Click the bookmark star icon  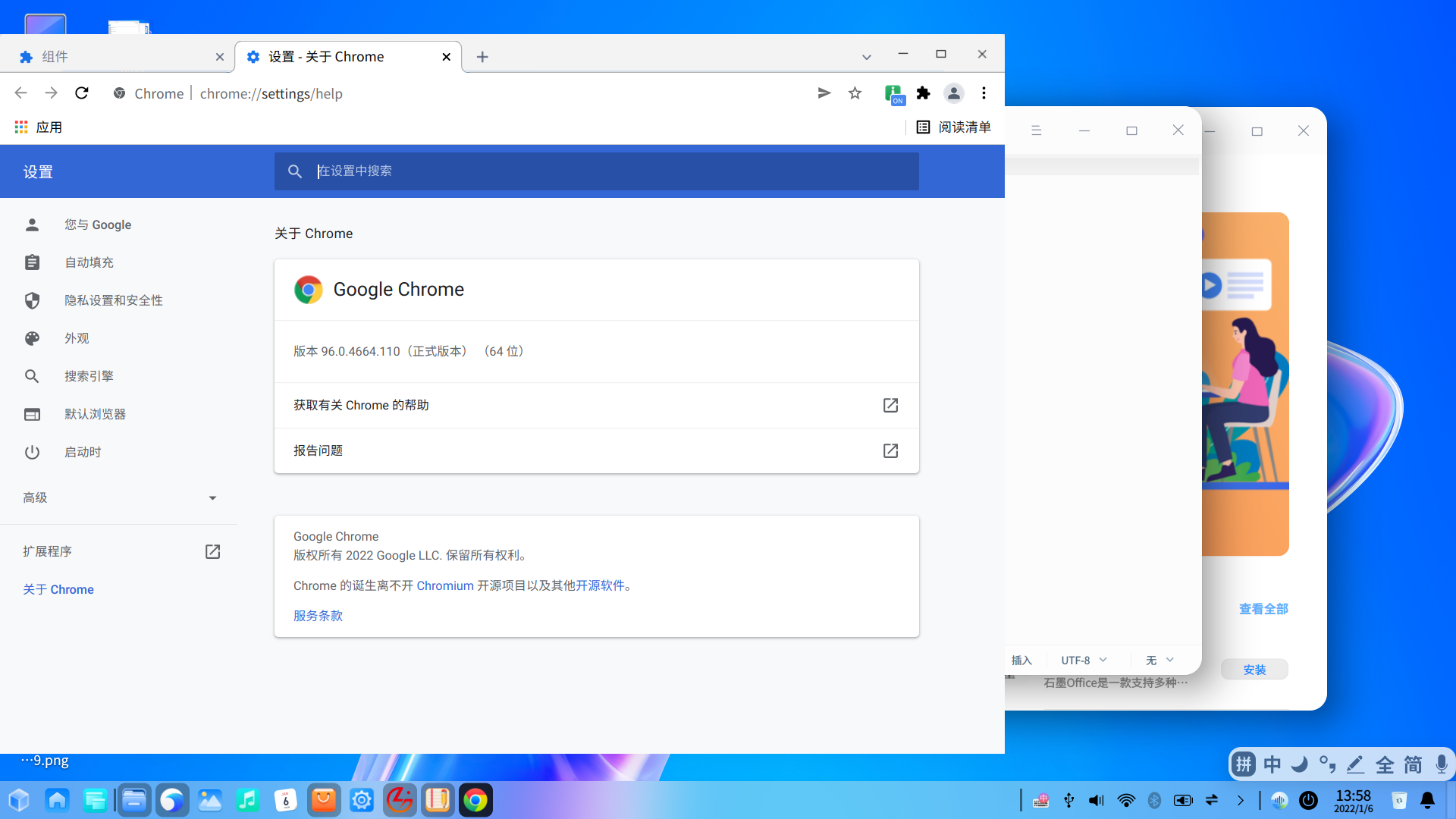click(855, 93)
